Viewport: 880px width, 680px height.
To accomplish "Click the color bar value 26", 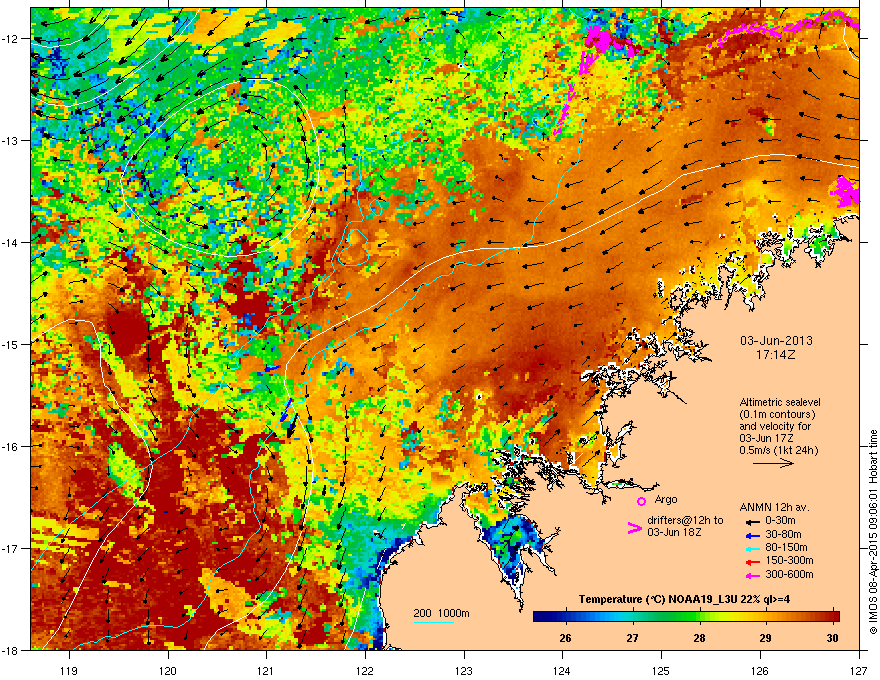I will (x=566, y=638).
